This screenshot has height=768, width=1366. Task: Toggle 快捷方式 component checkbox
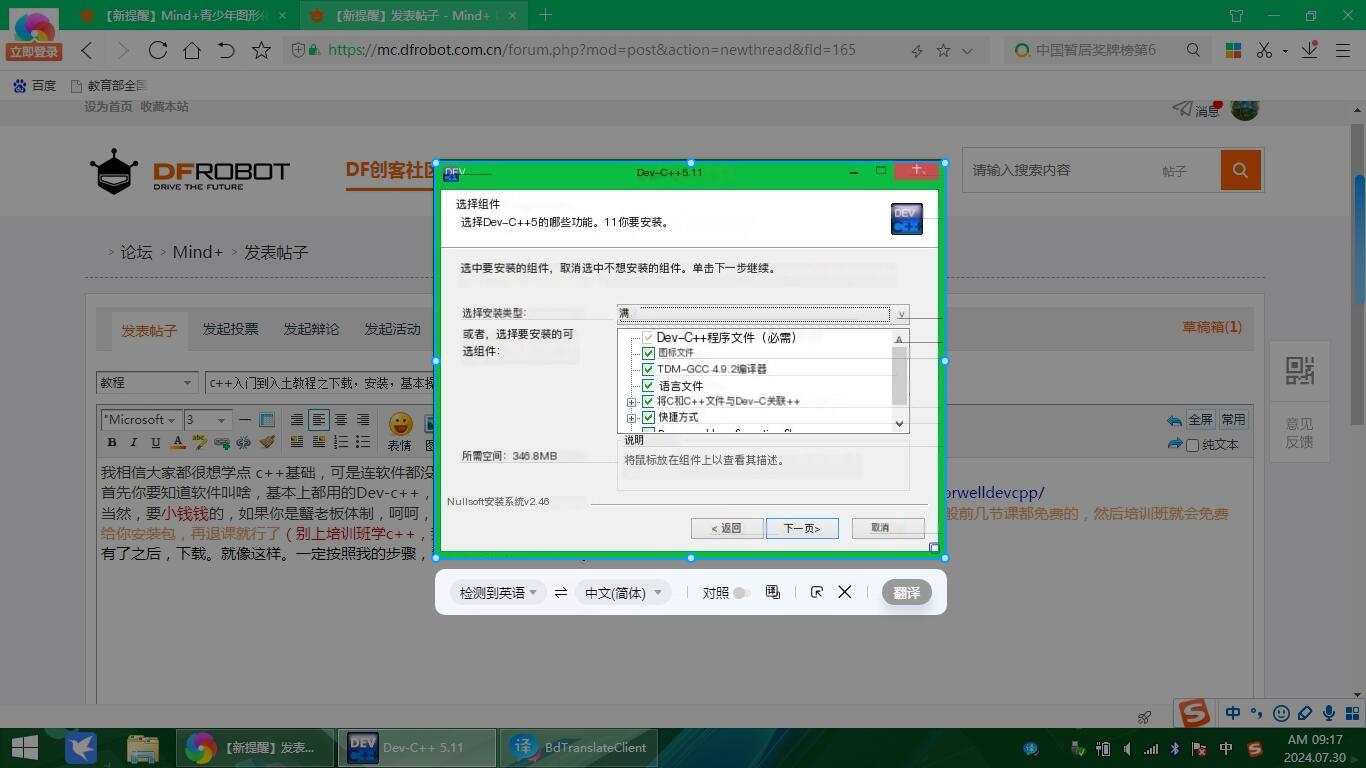pyautogui.click(x=648, y=417)
